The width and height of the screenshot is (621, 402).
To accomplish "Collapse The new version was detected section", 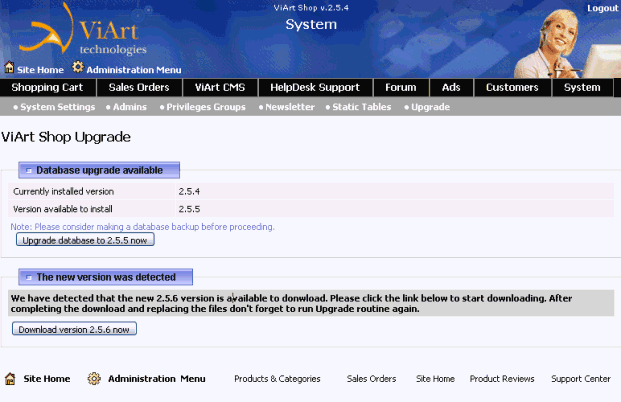I will click(x=29, y=277).
